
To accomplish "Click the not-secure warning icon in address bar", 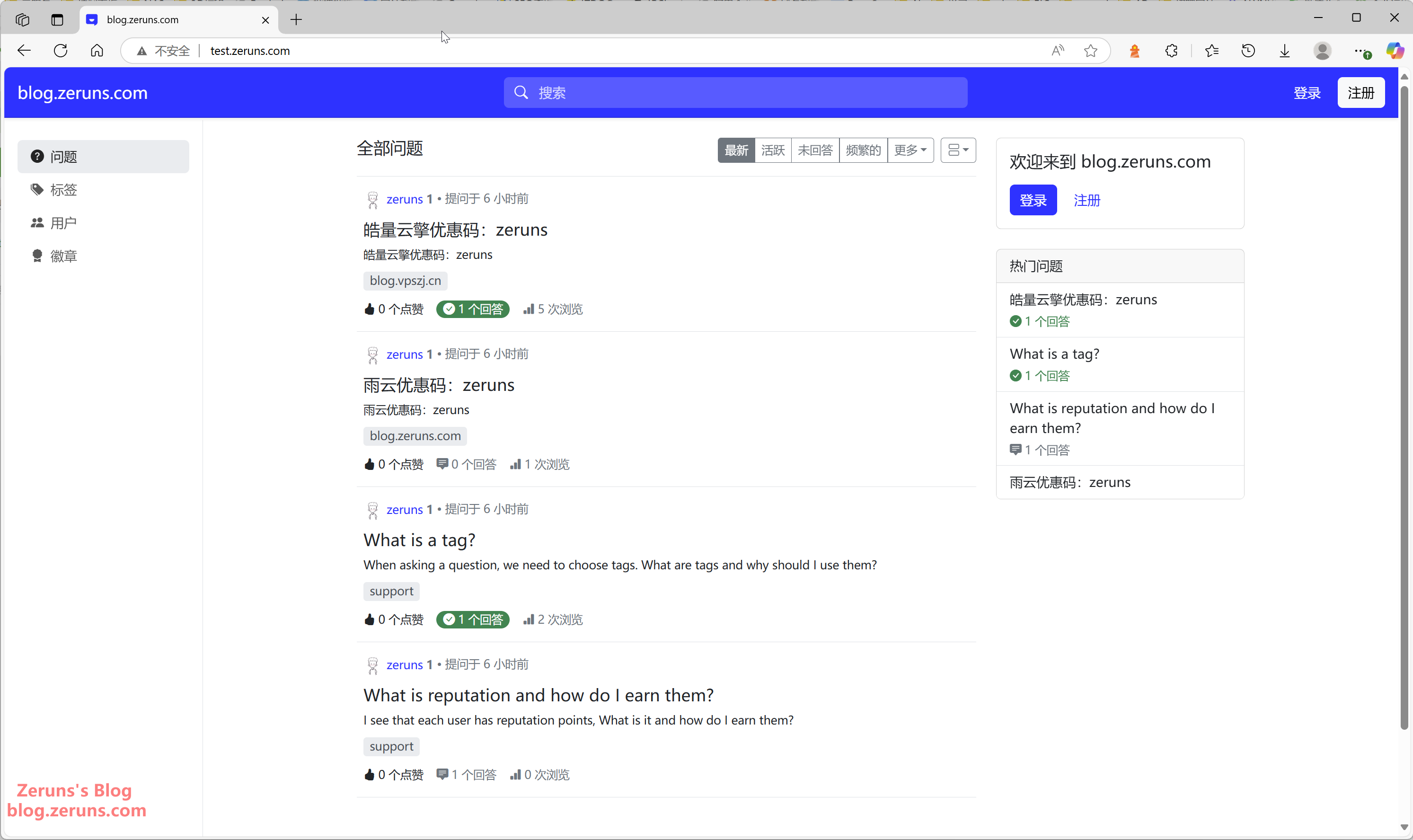I will pyautogui.click(x=142, y=51).
